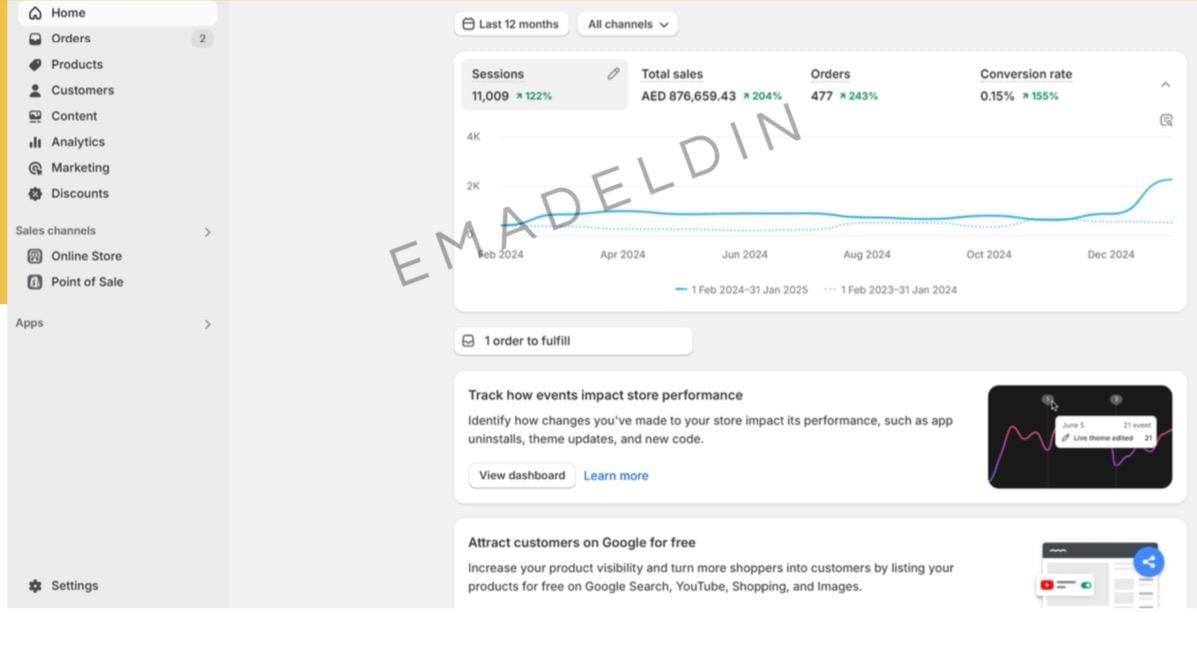Open the Last 12 months date picker
Viewport: 1197px width, 651px height.
click(511, 24)
